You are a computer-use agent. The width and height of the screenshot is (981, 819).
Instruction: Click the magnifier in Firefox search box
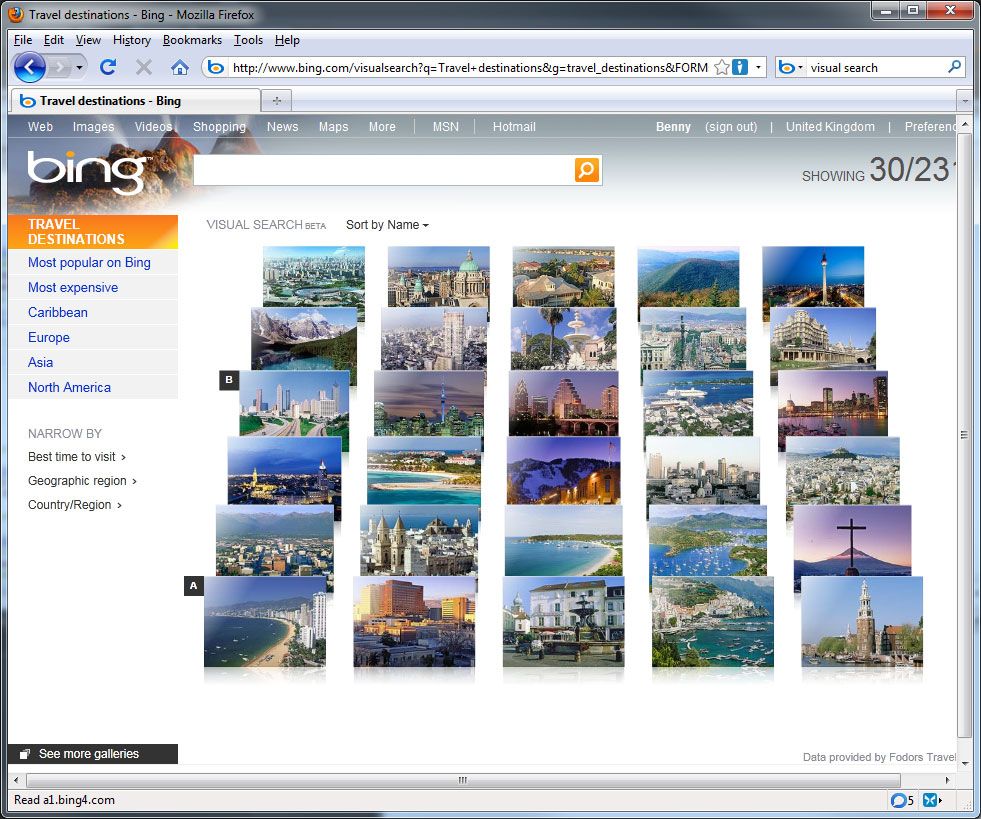pyautogui.click(x=952, y=67)
